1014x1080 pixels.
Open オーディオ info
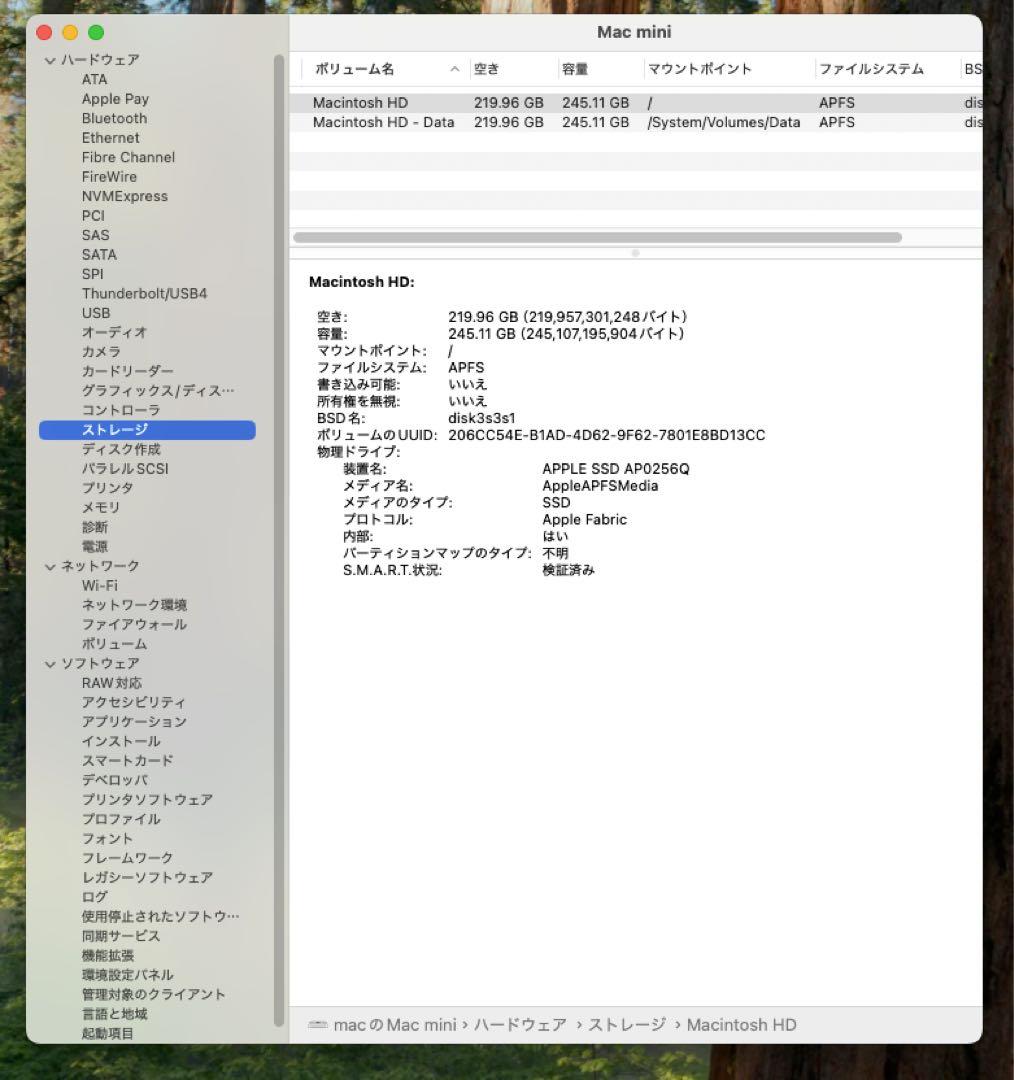click(114, 332)
